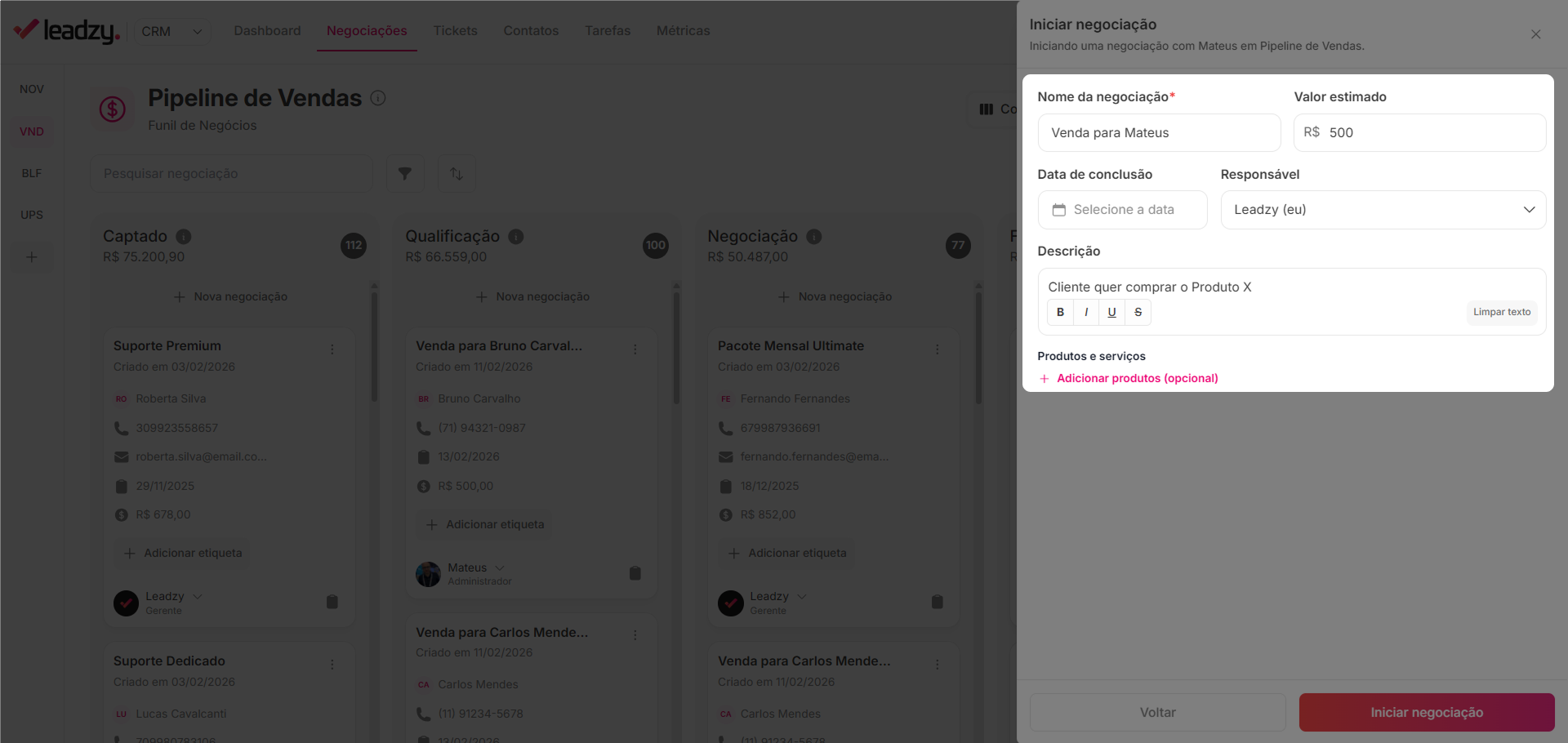Click clipboard icon on Suporte Premium card footer
Viewport: 1568px width, 743px height.
(x=332, y=602)
